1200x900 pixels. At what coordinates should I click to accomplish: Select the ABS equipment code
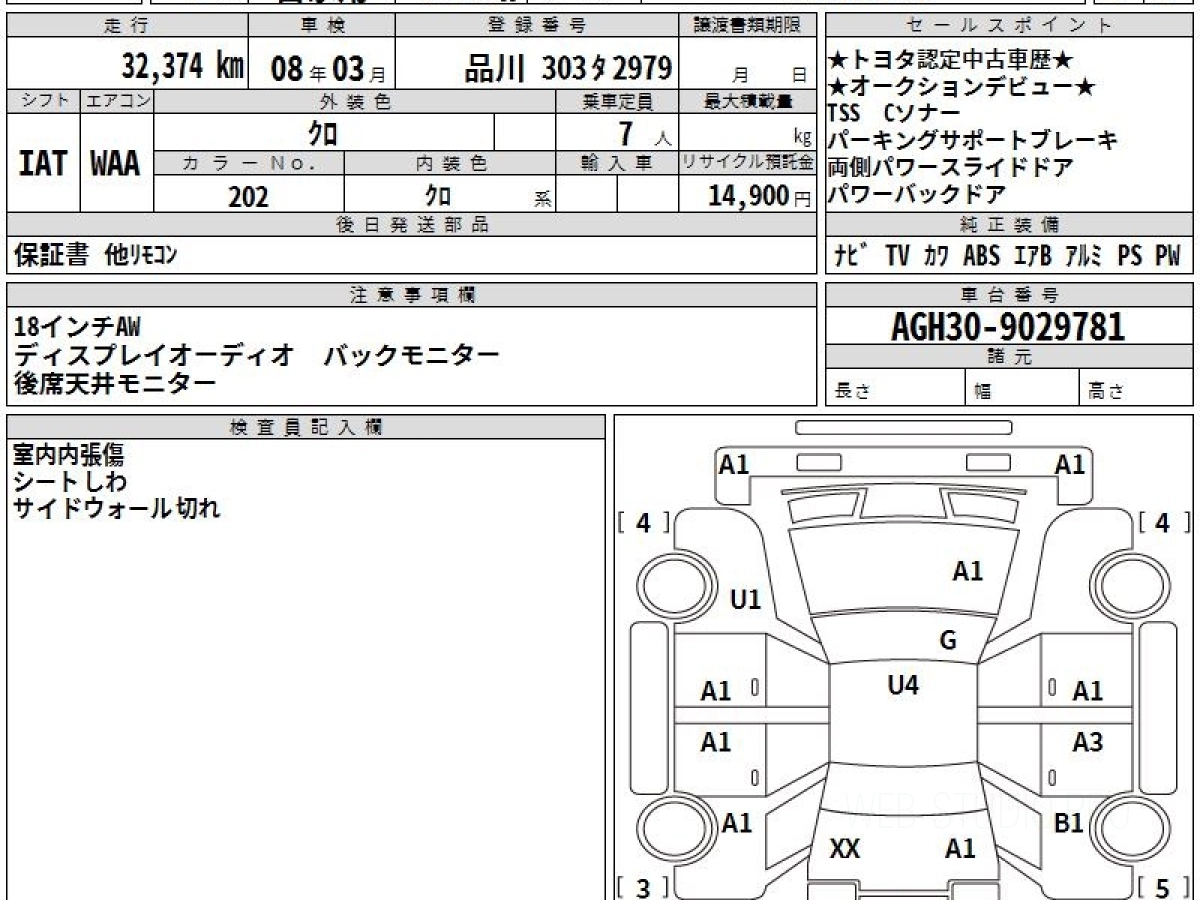(981, 256)
